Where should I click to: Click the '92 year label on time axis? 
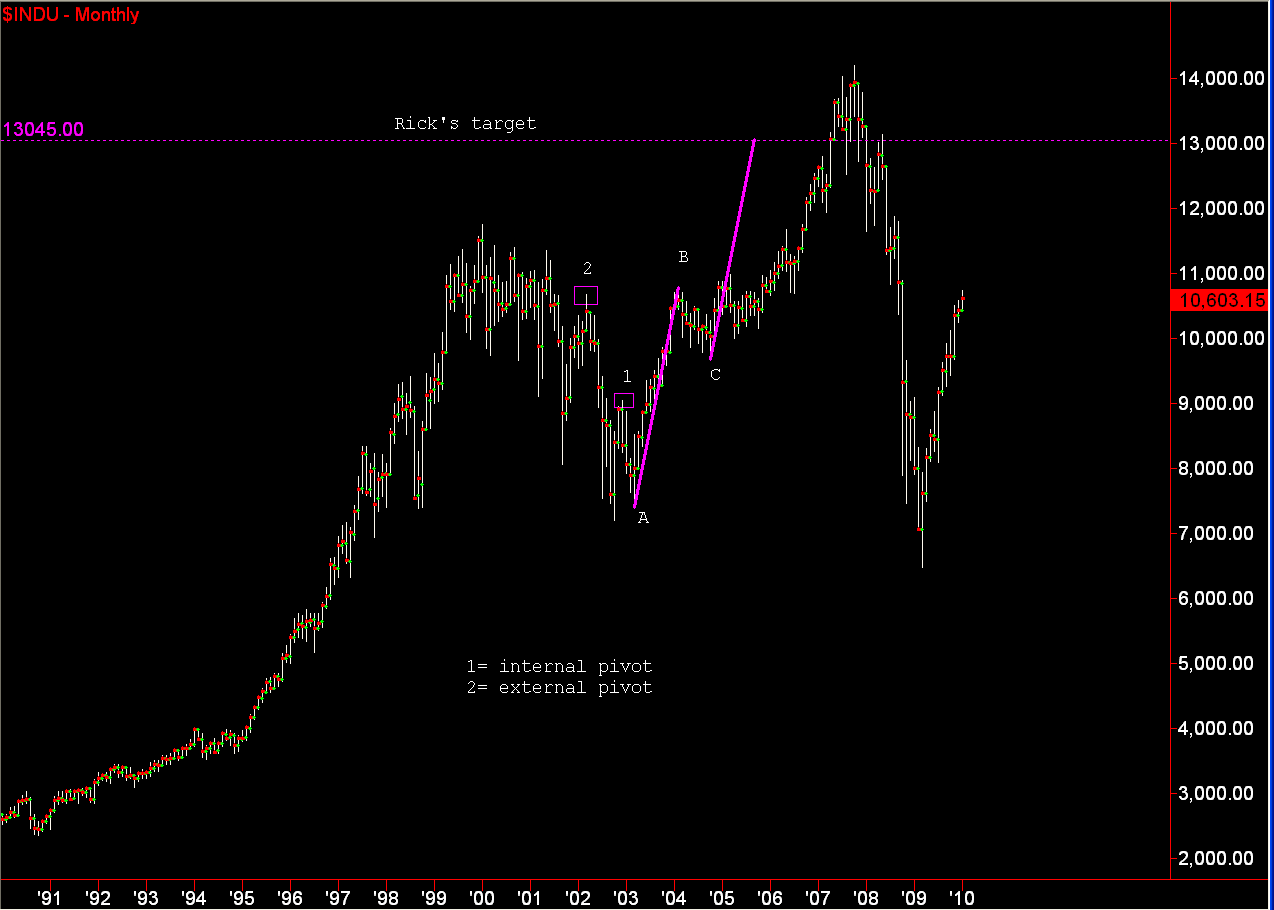(98, 896)
